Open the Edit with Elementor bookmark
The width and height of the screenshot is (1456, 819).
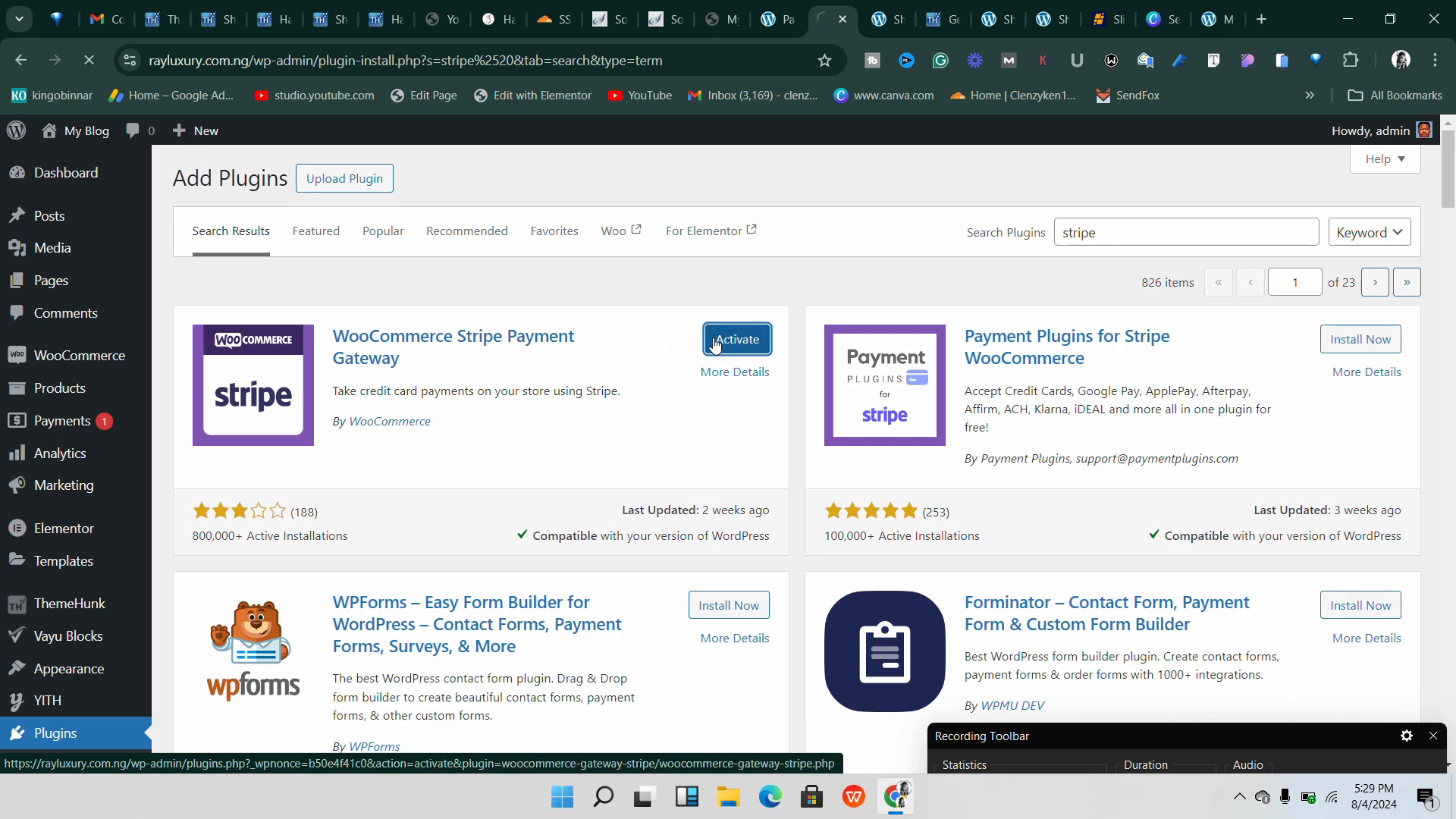click(532, 96)
